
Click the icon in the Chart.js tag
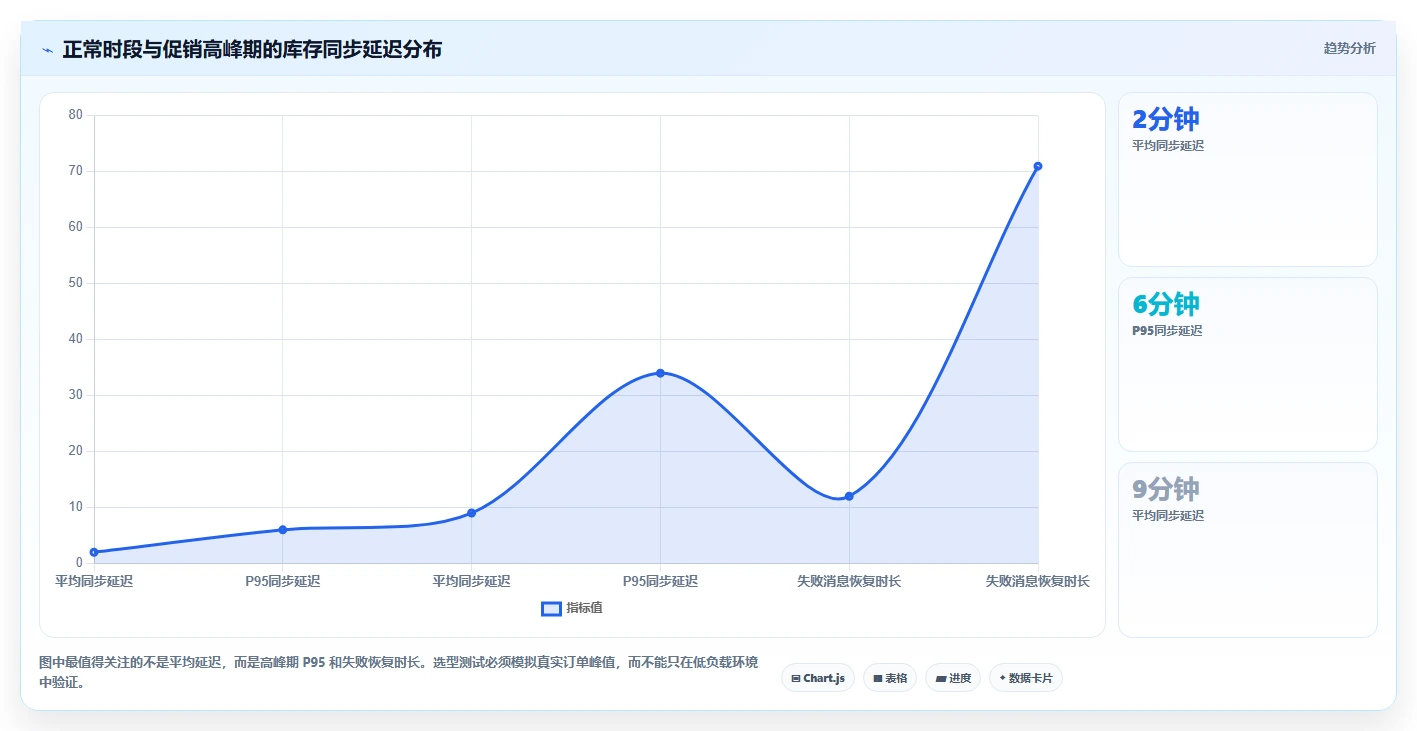(x=795, y=679)
